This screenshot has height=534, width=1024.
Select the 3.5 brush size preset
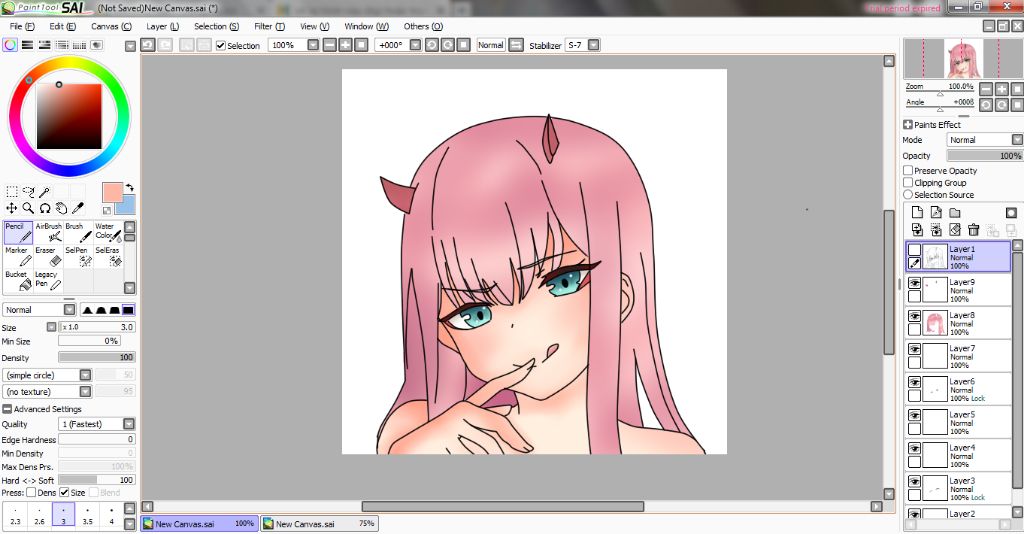[88, 514]
